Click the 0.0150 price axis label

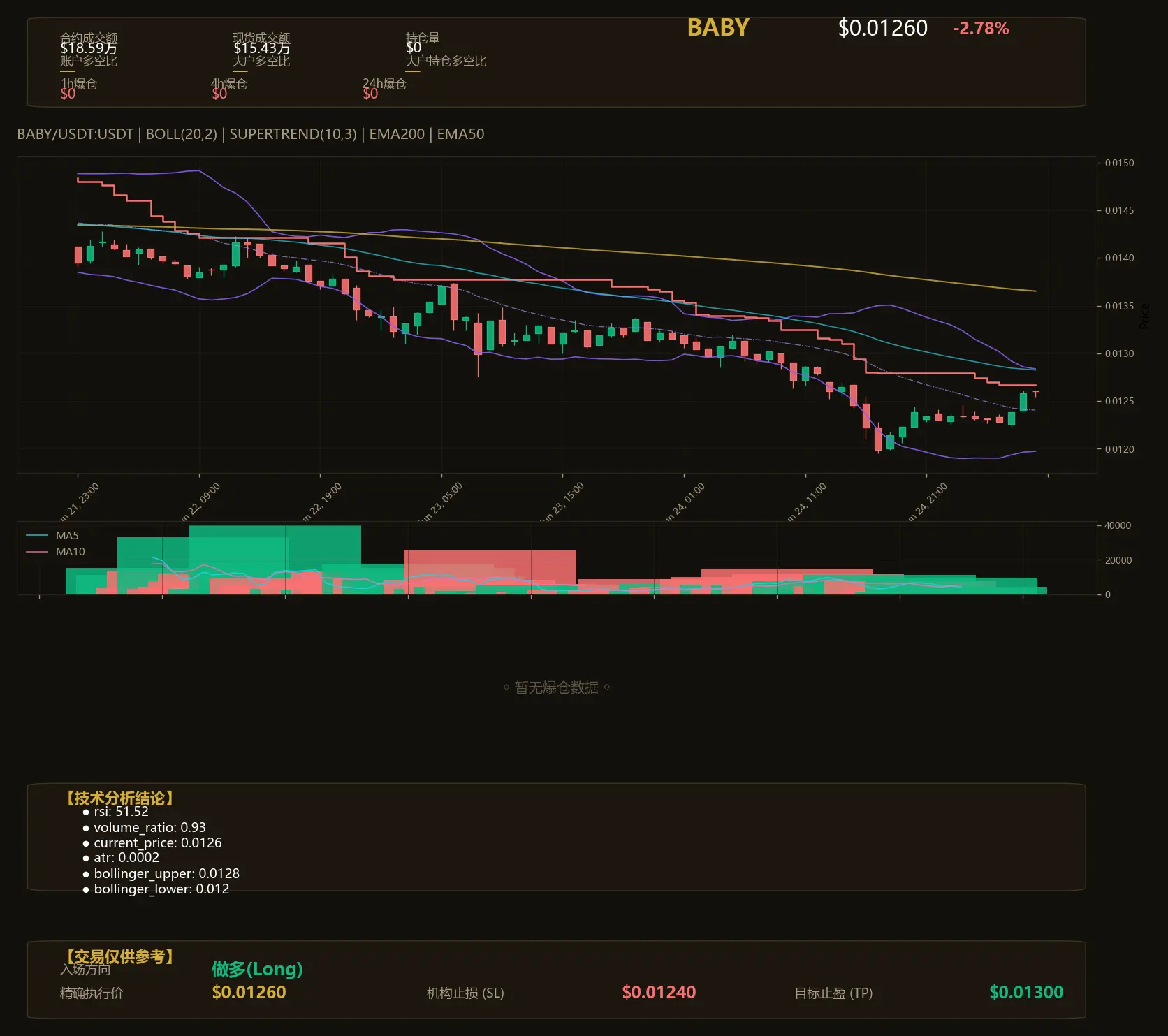[1119, 163]
